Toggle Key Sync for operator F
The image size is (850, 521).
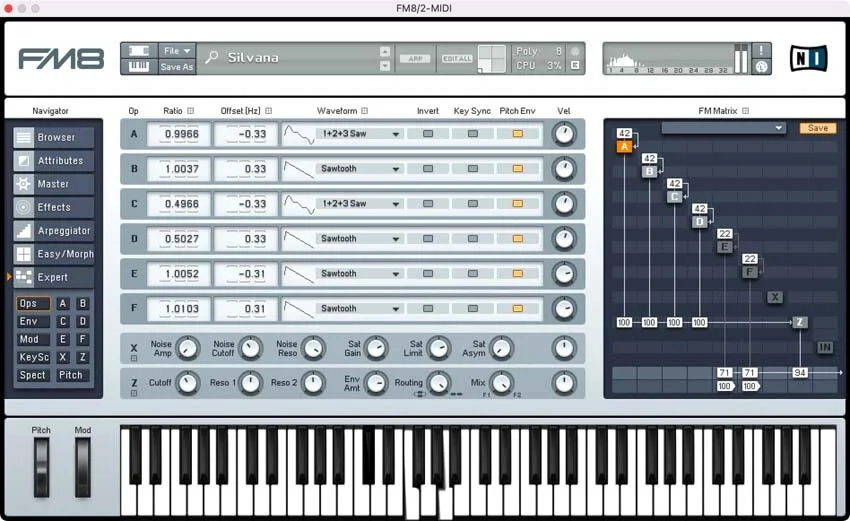tap(473, 308)
